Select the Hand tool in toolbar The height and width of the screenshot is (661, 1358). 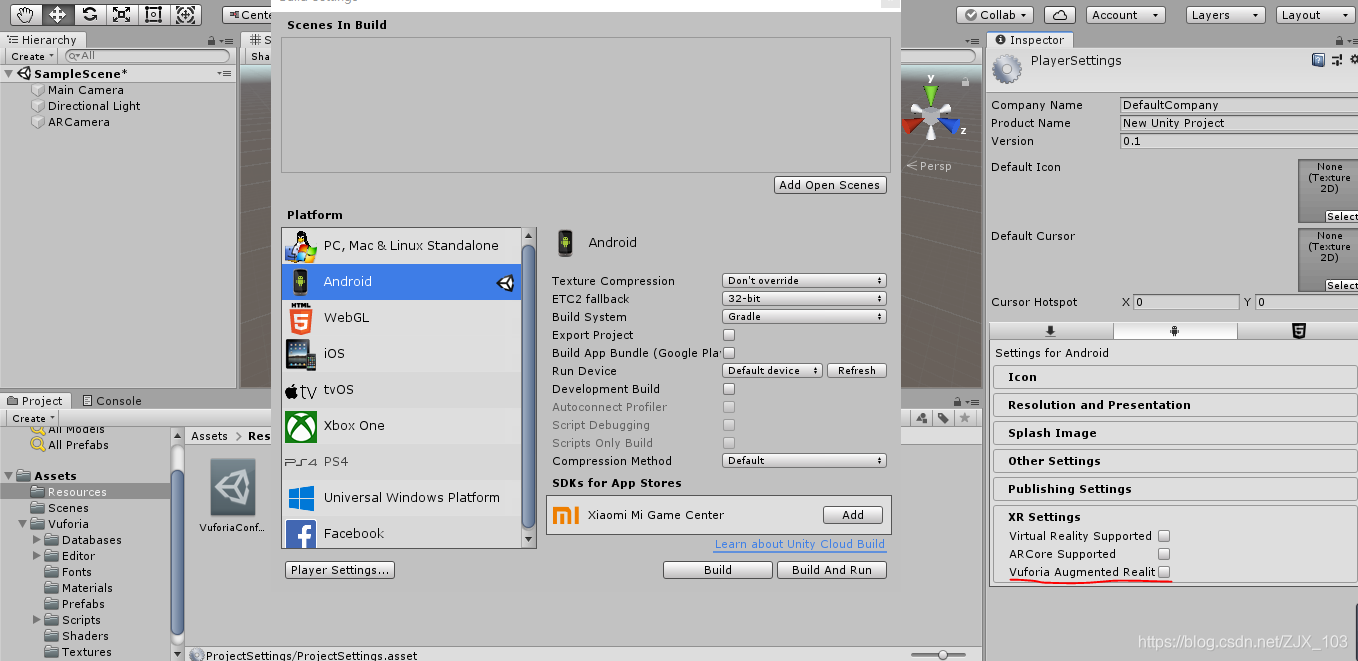26,14
